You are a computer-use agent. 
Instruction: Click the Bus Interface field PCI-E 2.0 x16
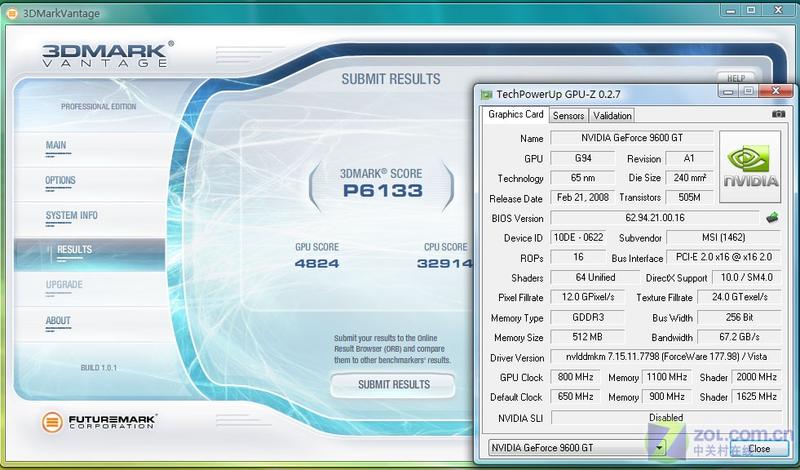coord(724,257)
